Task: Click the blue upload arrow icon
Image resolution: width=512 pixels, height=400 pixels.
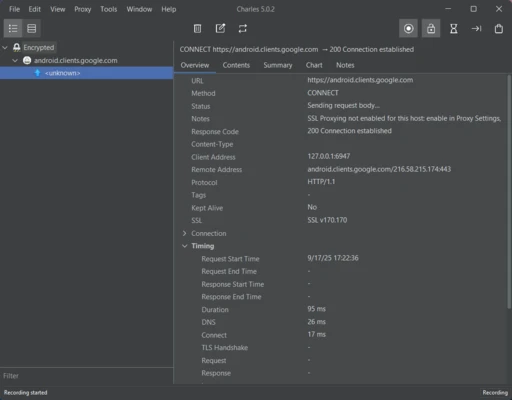Action: pyautogui.click(x=37, y=73)
